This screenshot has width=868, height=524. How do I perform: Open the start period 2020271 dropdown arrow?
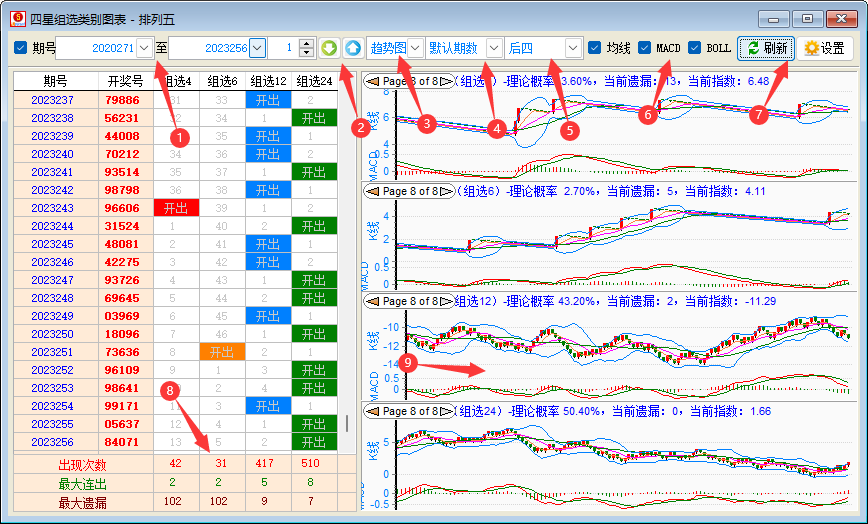(145, 48)
